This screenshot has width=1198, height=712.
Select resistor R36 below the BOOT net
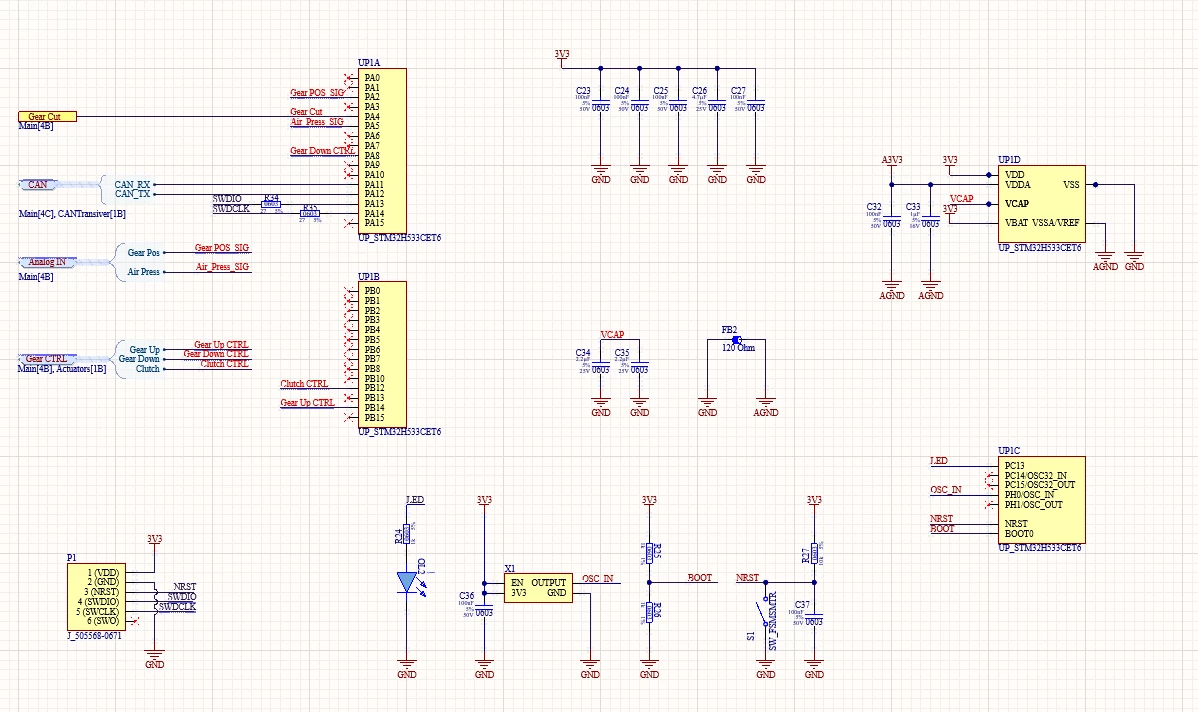click(x=649, y=612)
